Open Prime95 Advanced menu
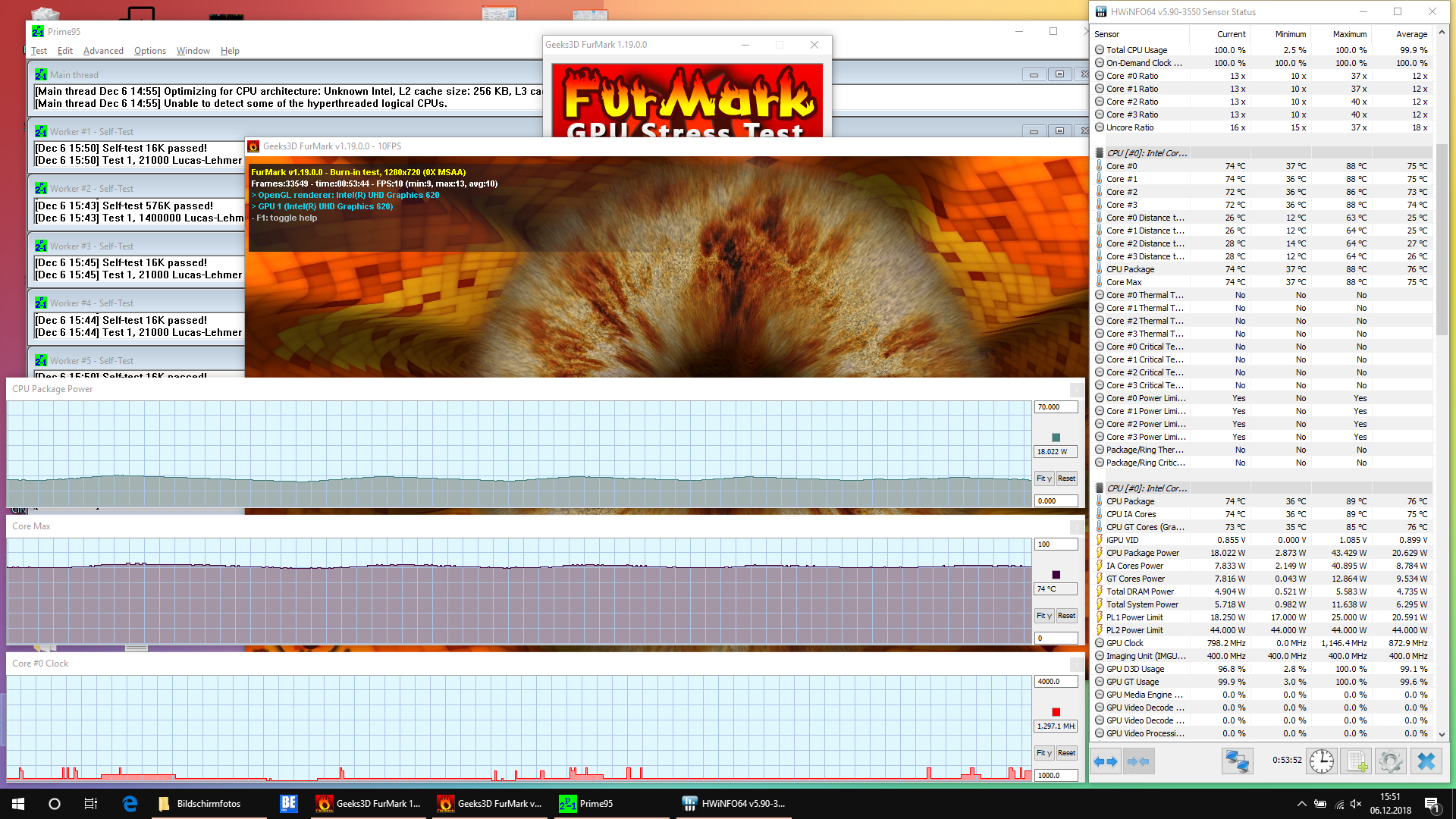 (103, 51)
